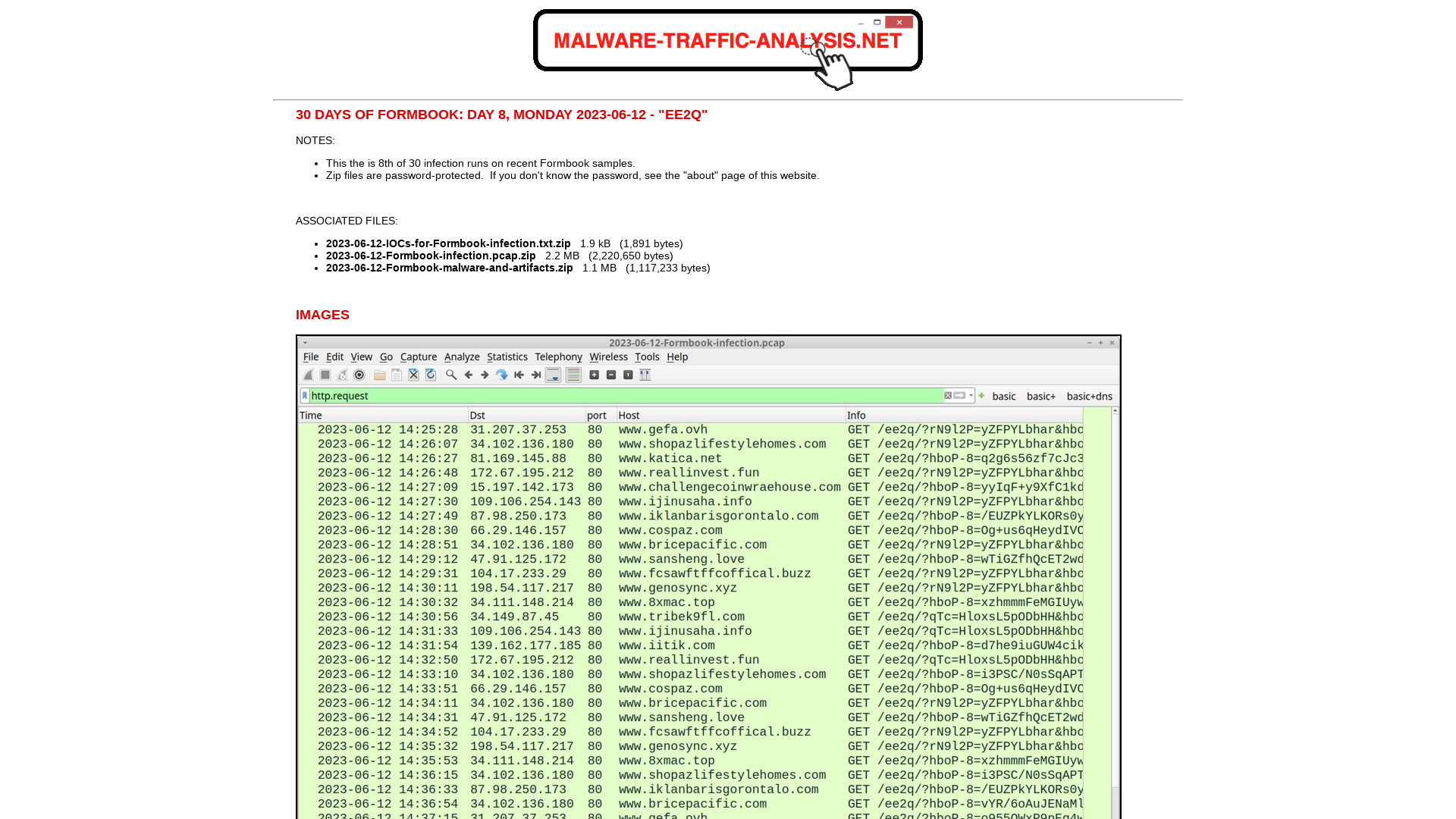Click the Host column header
The width and height of the screenshot is (1456, 819).
pyautogui.click(x=731, y=416)
